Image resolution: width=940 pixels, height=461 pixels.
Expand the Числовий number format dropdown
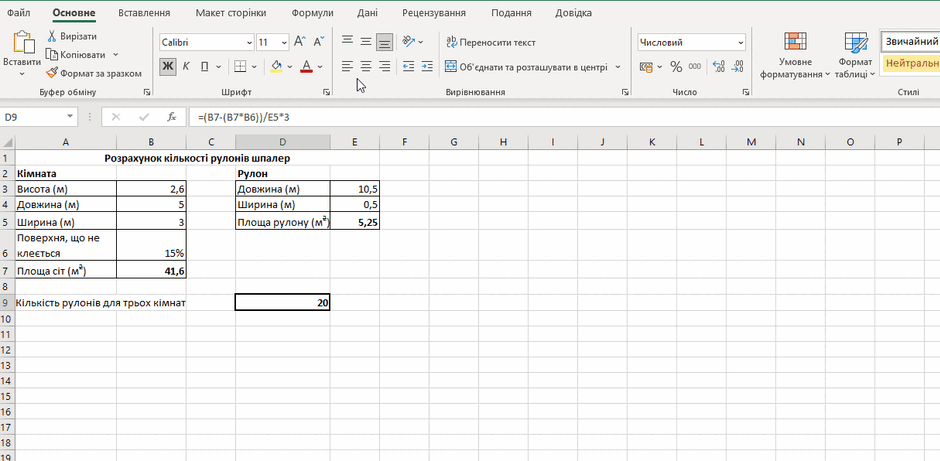point(741,43)
